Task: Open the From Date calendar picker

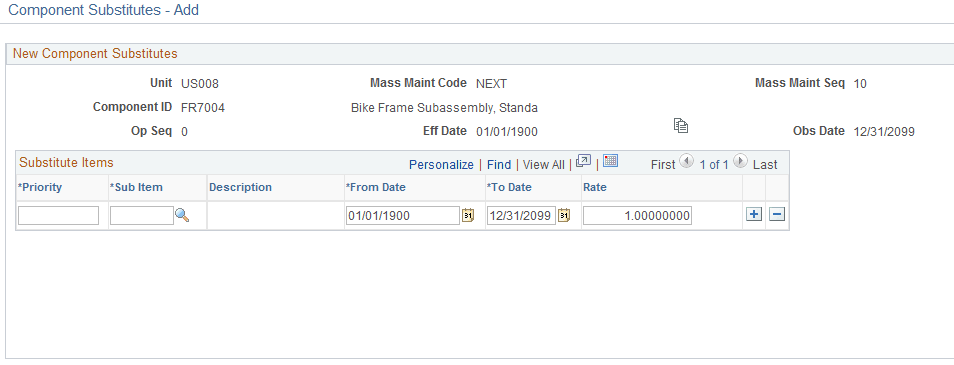Action: [x=467, y=215]
